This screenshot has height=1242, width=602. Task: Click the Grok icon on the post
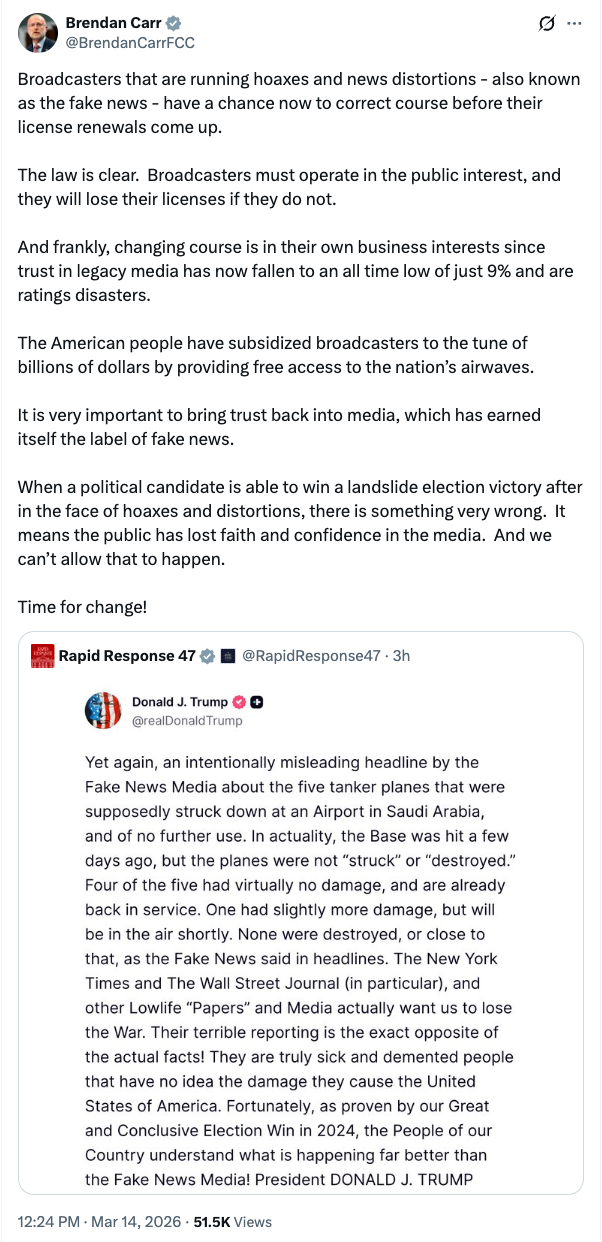(x=546, y=24)
